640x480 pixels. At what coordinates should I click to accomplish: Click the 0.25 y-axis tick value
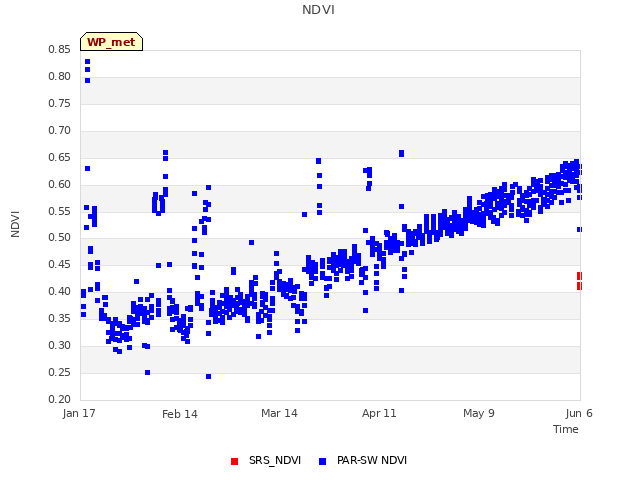59,372
